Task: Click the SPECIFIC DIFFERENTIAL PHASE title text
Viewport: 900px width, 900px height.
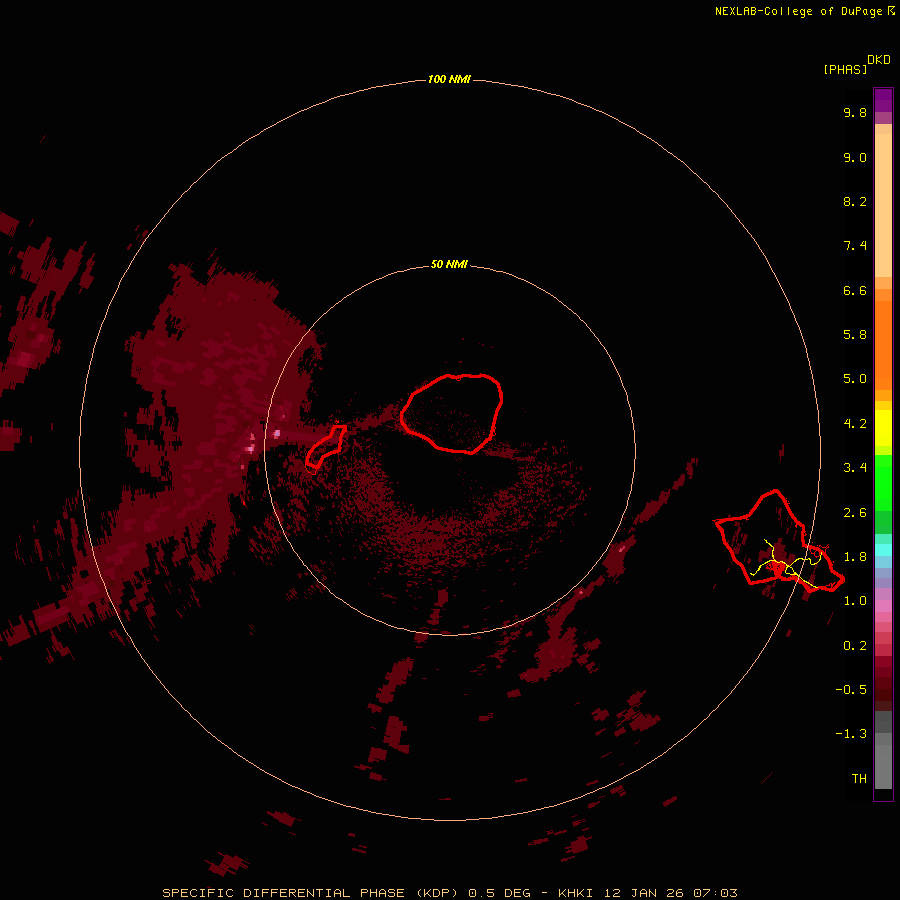Action: 283,893
